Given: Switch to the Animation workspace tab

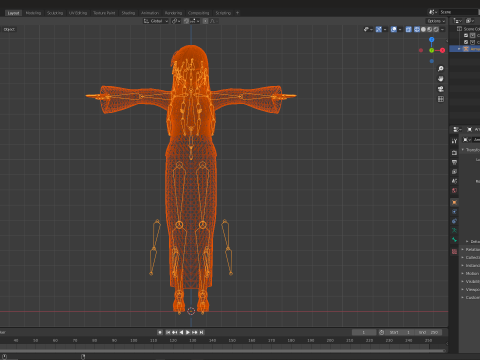Looking at the screenshot, I should pos(150,13).
